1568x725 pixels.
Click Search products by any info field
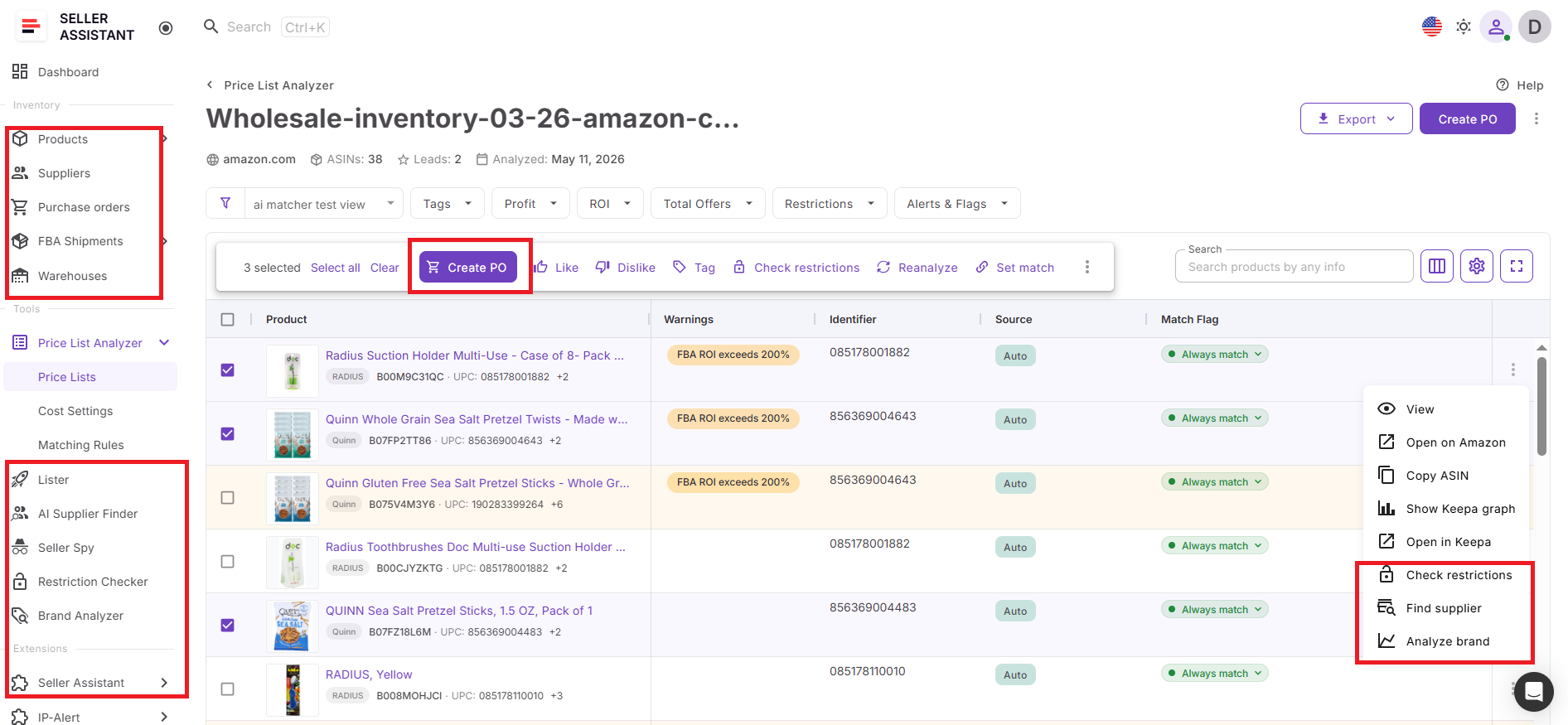click(1295, 267)
